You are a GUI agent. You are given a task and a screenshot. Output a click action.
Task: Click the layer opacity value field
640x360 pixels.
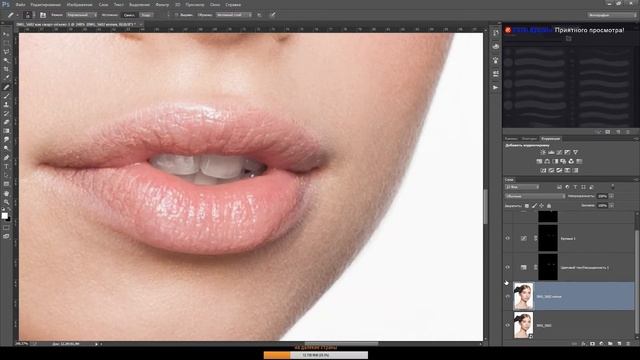point(602,196)
